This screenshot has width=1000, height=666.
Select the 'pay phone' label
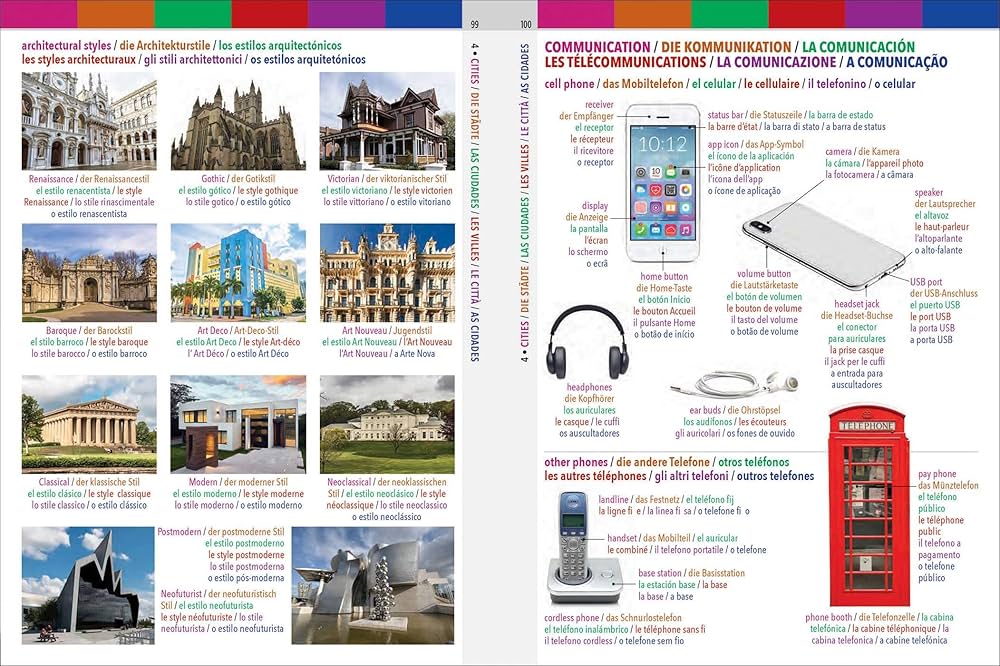pos(937,474)
